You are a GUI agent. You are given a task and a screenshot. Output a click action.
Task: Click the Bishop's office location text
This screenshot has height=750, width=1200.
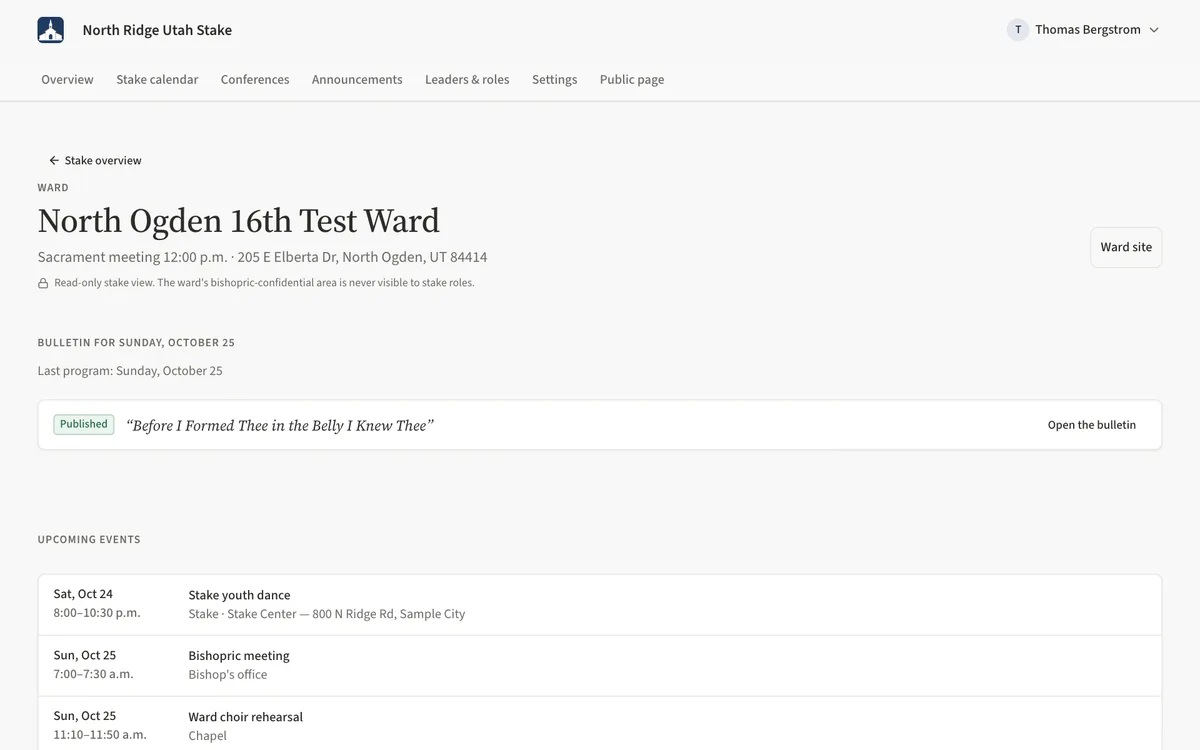tap(228, 675)
